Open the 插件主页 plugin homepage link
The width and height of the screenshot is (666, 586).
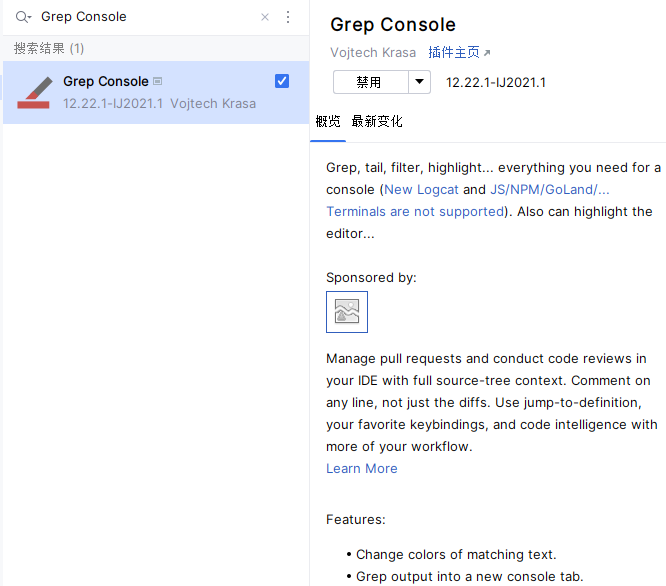coord(459,52)
